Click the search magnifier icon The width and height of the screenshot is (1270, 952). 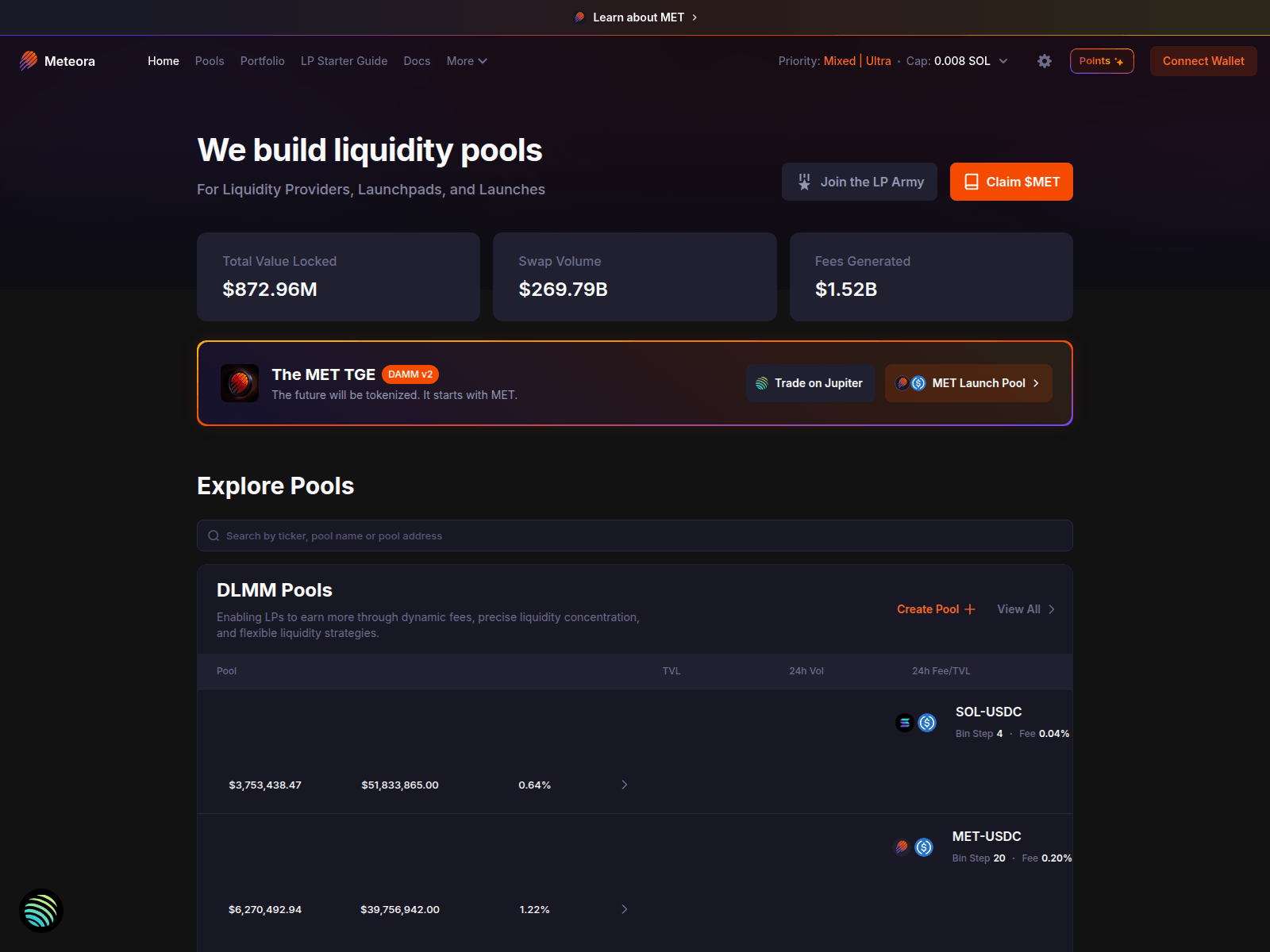click(x=214, y=535)
